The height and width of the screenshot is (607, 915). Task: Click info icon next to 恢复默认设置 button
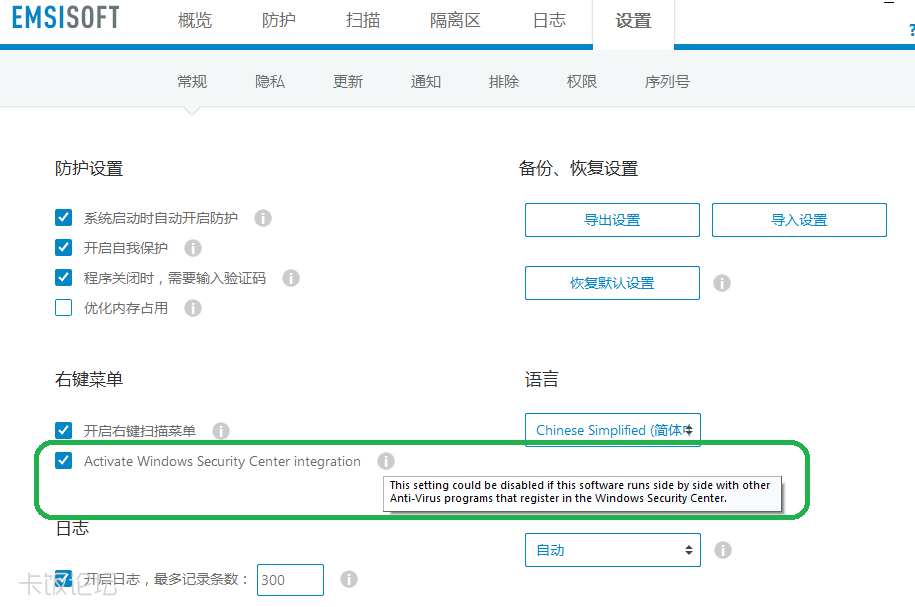point(721,283)
